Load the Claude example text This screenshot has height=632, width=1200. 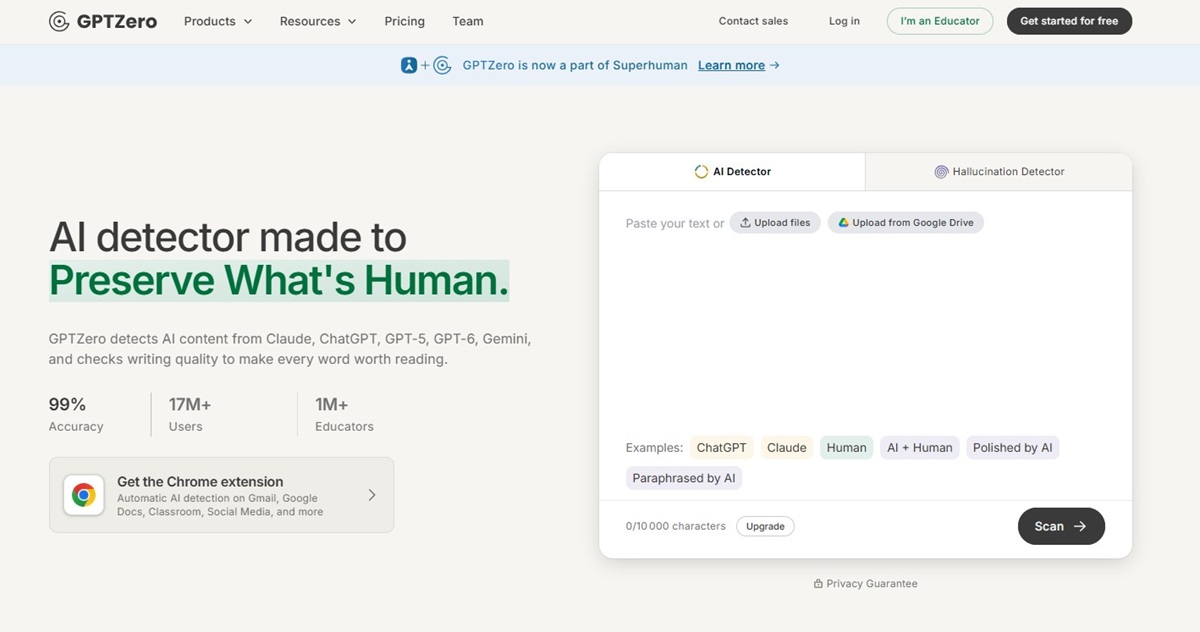pos(787,448)
